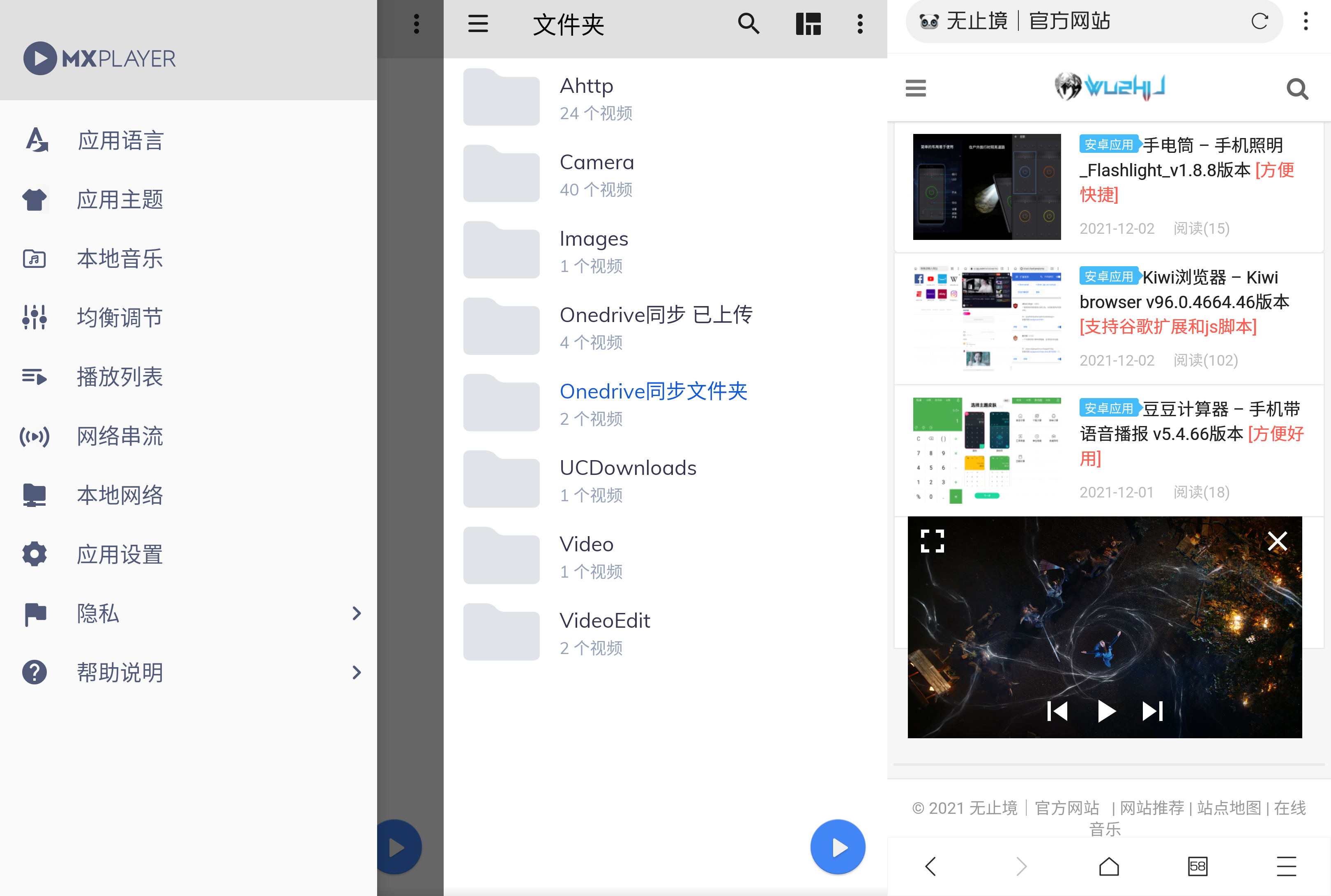Screen dimensions: 1331x896
Task: Open the Onedrive同步 已上传 folder
Action: coord(665,327)
